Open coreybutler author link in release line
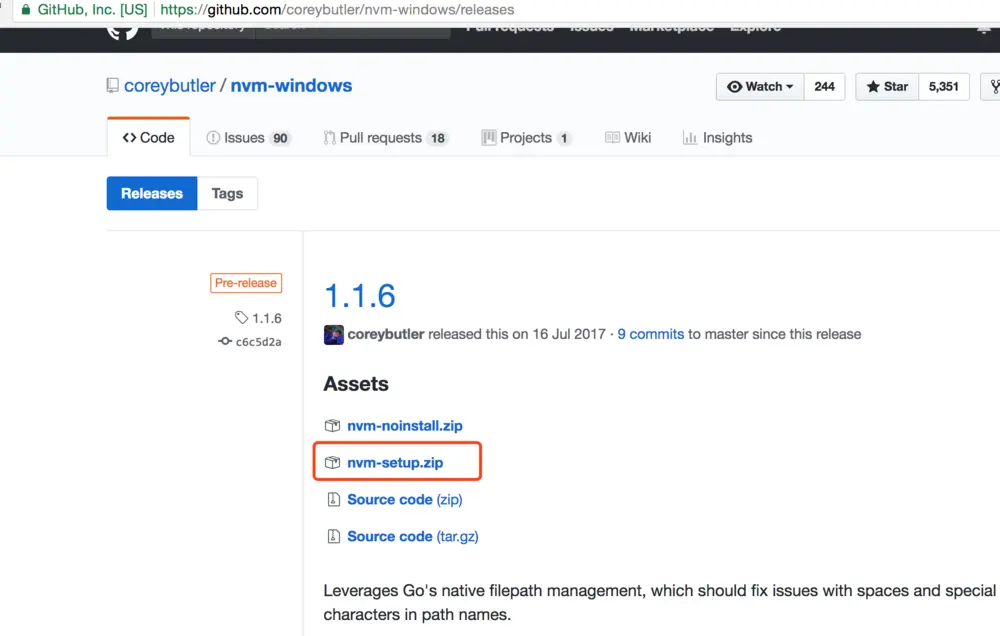 point(386,334)
